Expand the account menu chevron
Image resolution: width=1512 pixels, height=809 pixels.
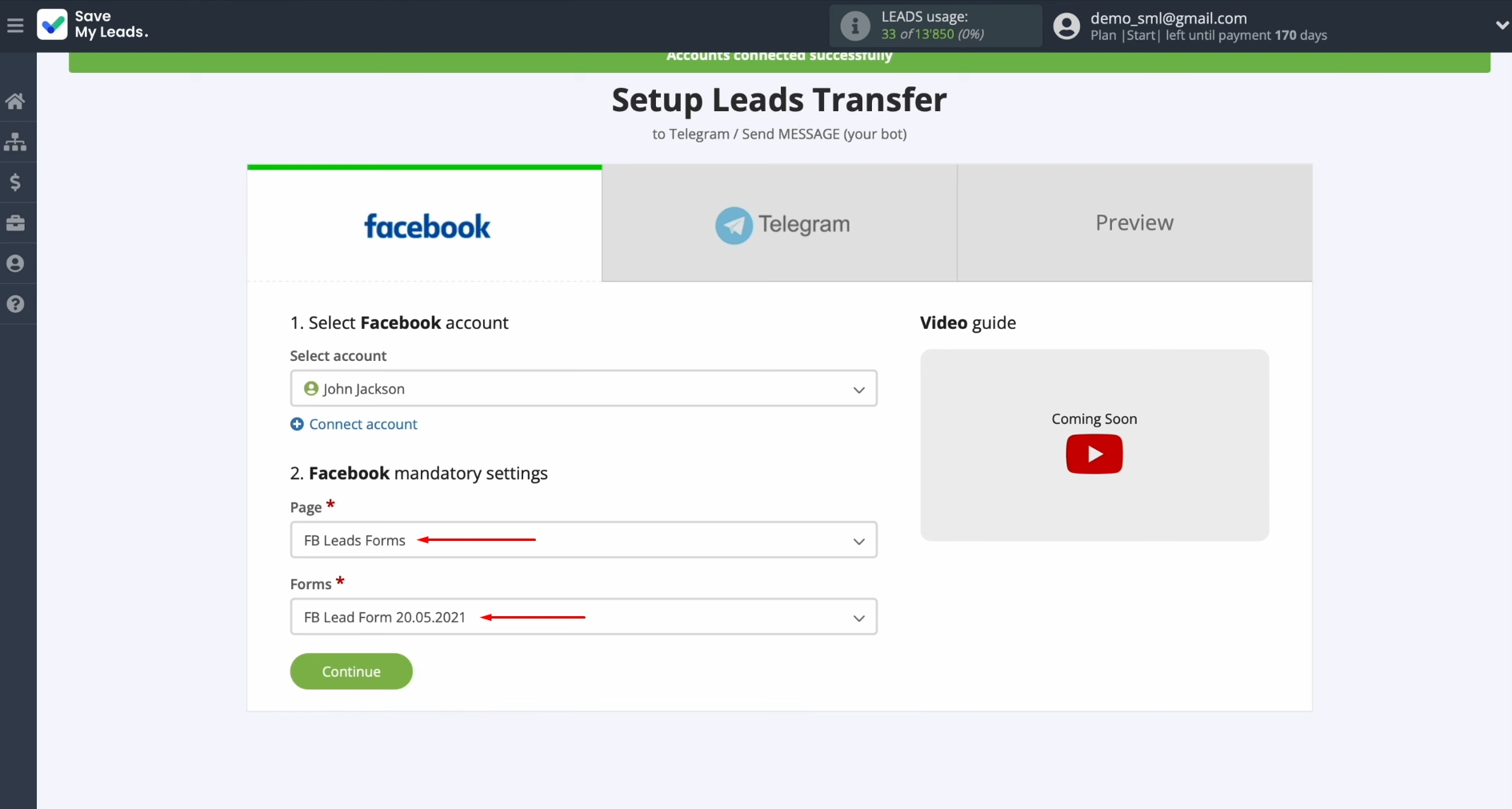(1501, 26)
